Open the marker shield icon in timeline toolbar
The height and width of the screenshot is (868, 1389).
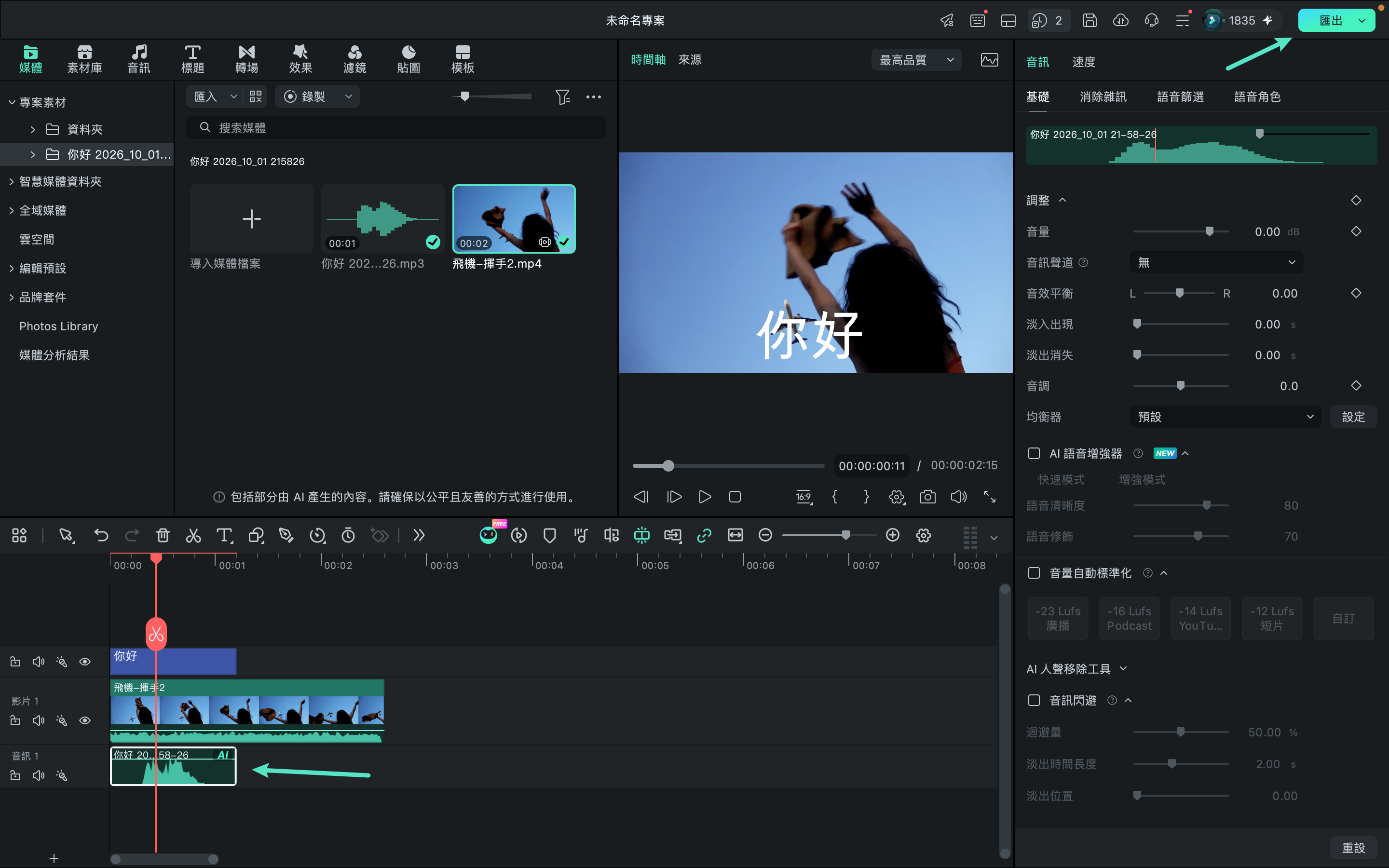tap(549, 536)
